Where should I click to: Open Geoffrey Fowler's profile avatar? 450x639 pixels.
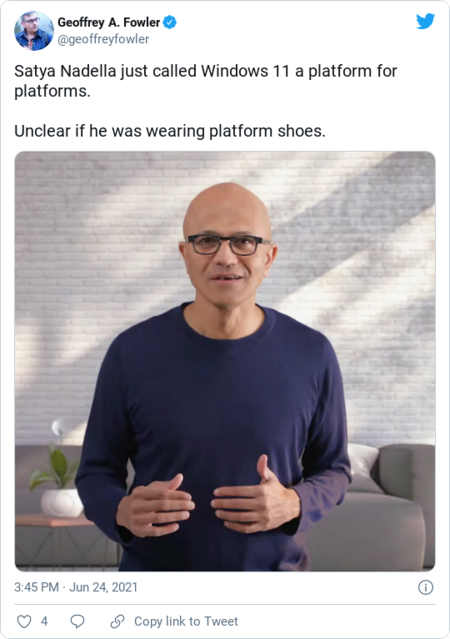(x=34, y=31)
